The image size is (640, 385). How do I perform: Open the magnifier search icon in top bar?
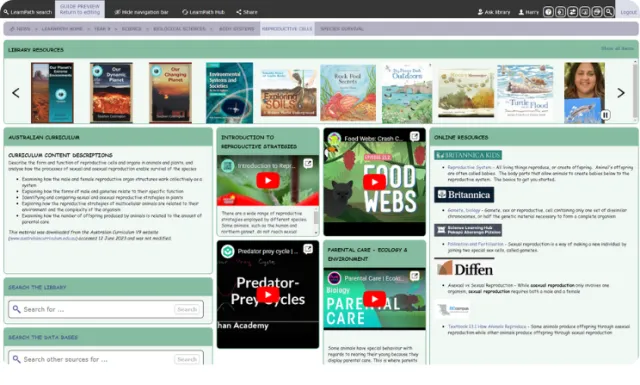pos(609,12)
